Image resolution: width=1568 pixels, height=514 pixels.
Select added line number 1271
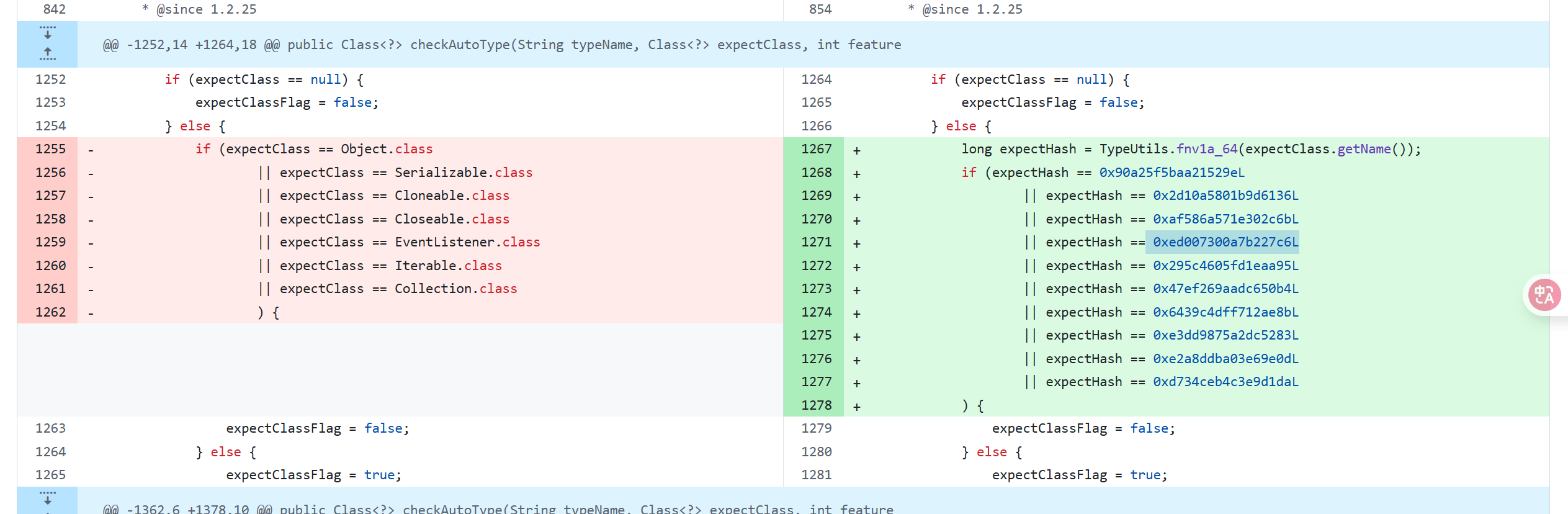point(816,242)
